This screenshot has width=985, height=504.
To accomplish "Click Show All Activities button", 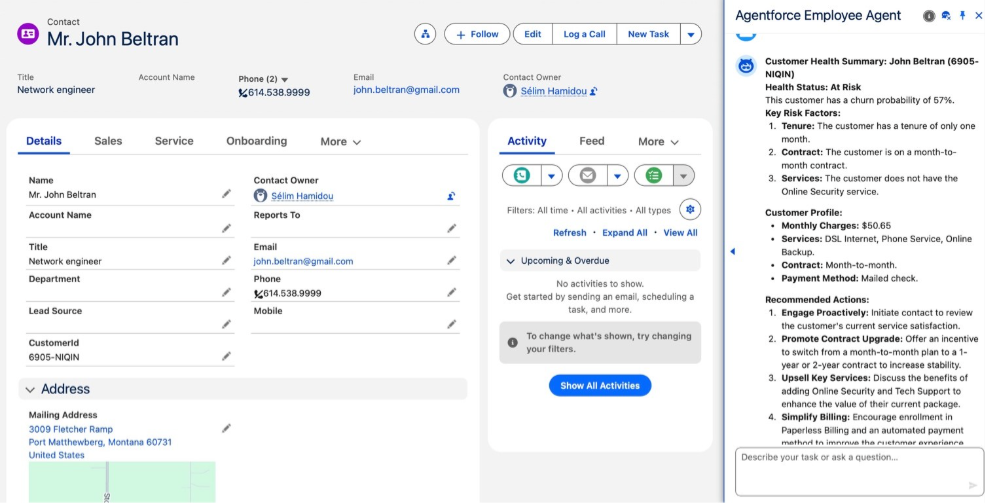I will (x=600, y=386).
